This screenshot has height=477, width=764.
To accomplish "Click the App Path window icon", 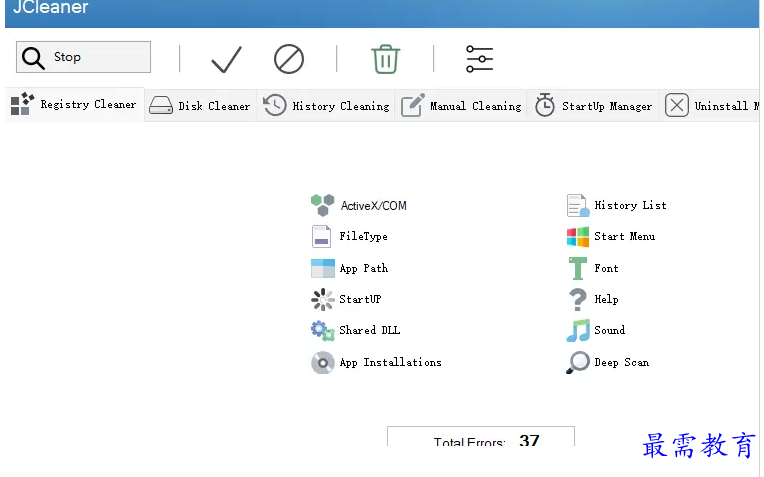I will pyautogui.click(x=323, y=268).
